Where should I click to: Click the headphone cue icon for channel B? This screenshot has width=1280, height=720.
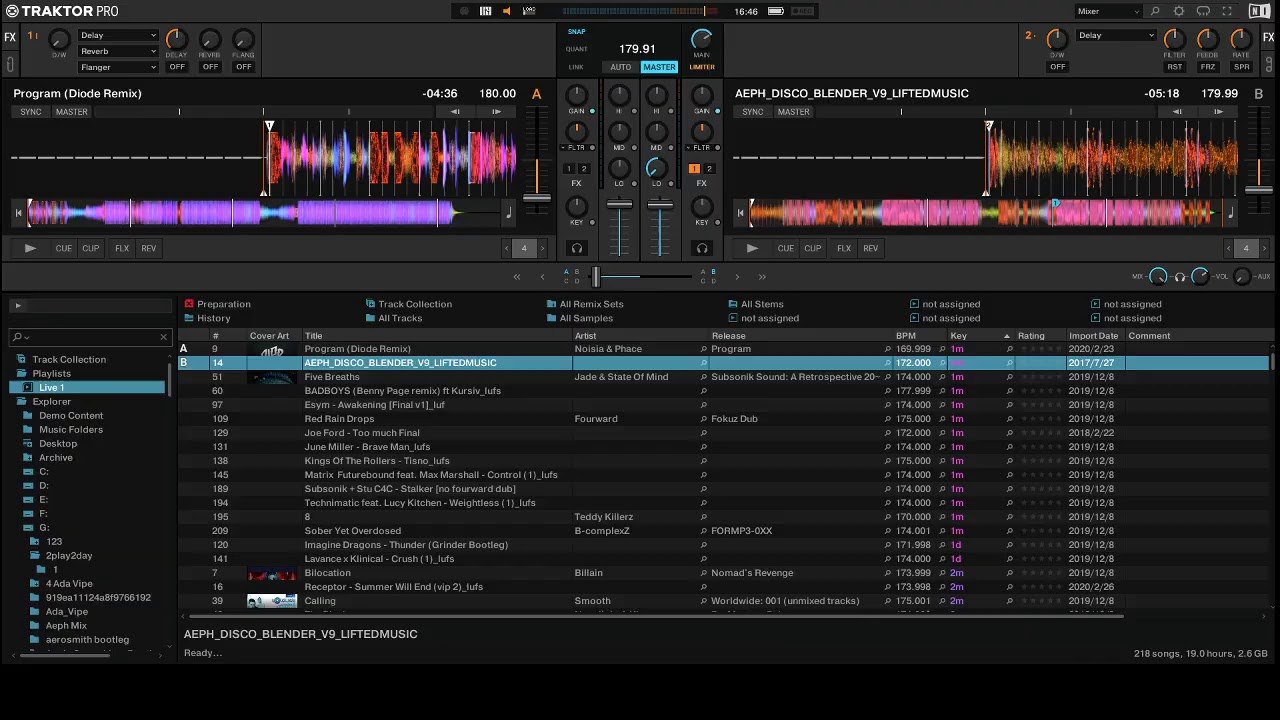[702, 248]
